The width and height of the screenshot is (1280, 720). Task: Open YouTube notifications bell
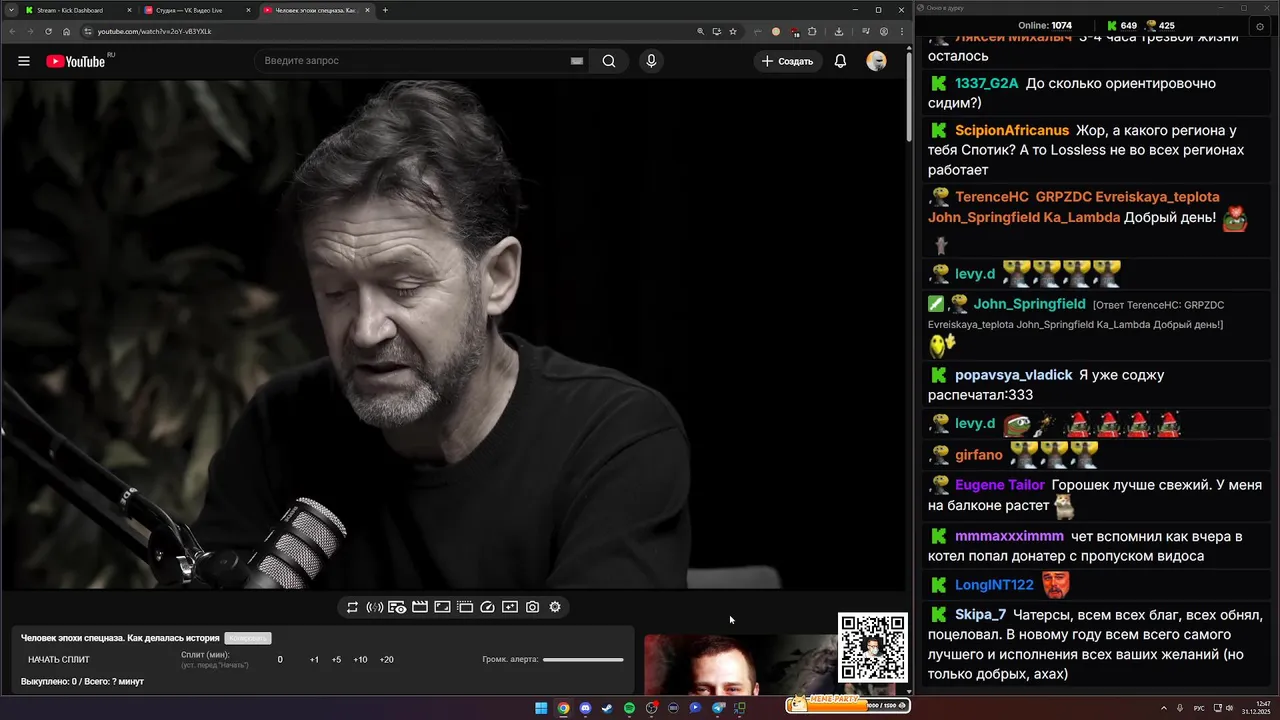tap(840, 61)
